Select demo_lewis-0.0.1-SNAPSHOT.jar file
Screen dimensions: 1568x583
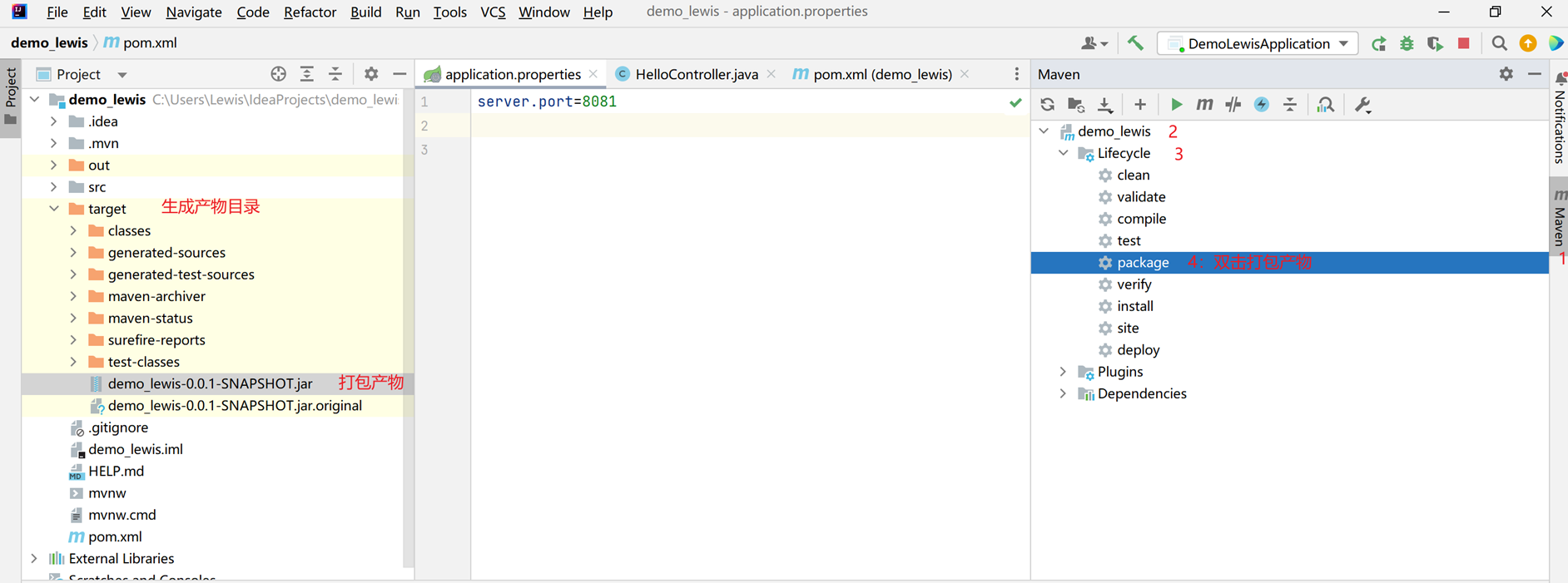210,383
